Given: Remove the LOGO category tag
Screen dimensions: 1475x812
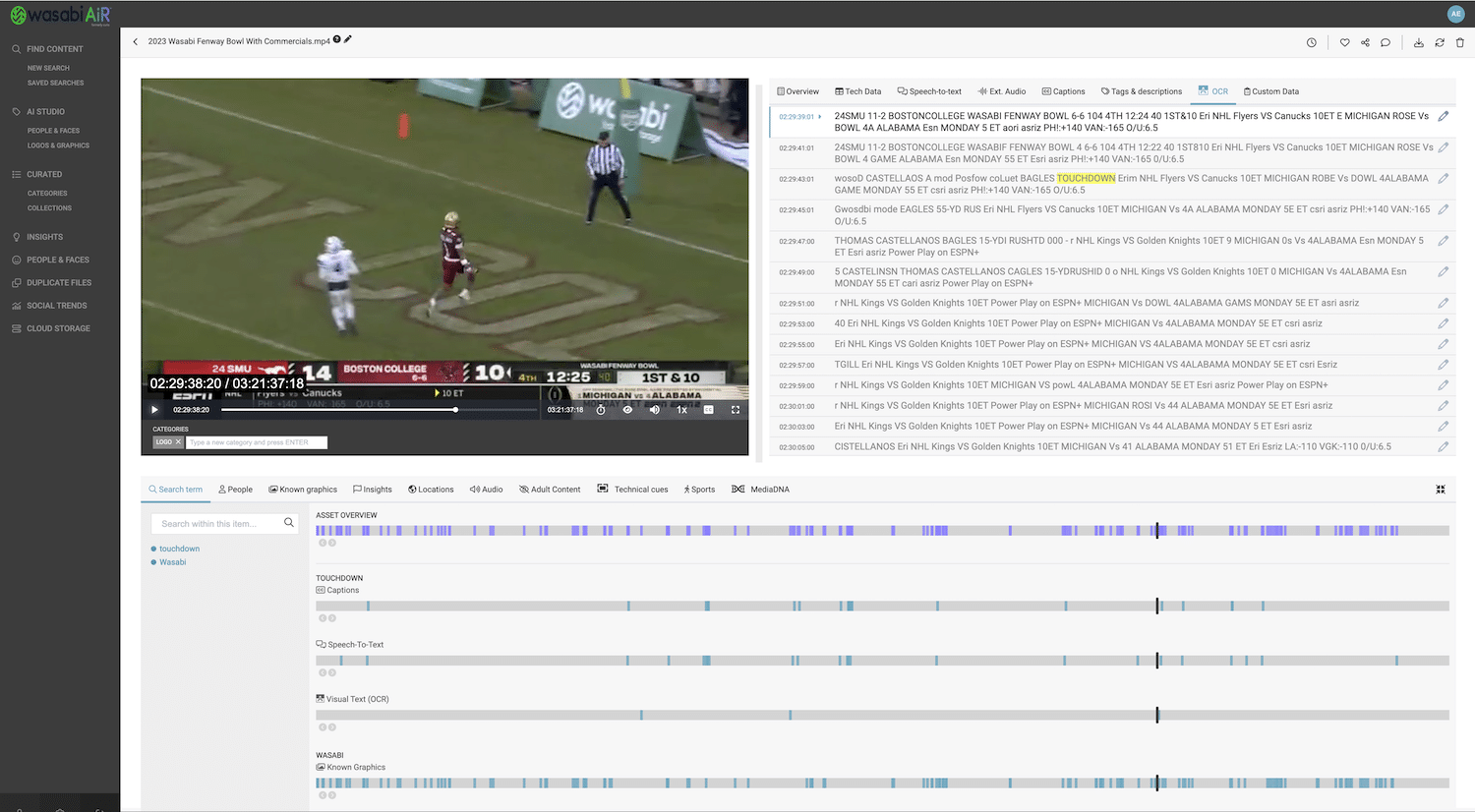Looking at the screenshot, I should tap(178, 442).
